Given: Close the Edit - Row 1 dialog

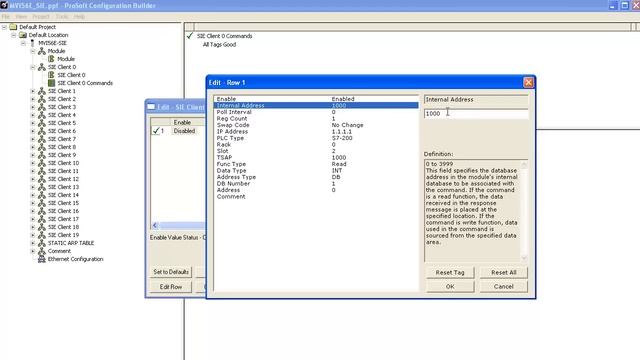Looking at the screenshot, I should [x=528, y=82].
